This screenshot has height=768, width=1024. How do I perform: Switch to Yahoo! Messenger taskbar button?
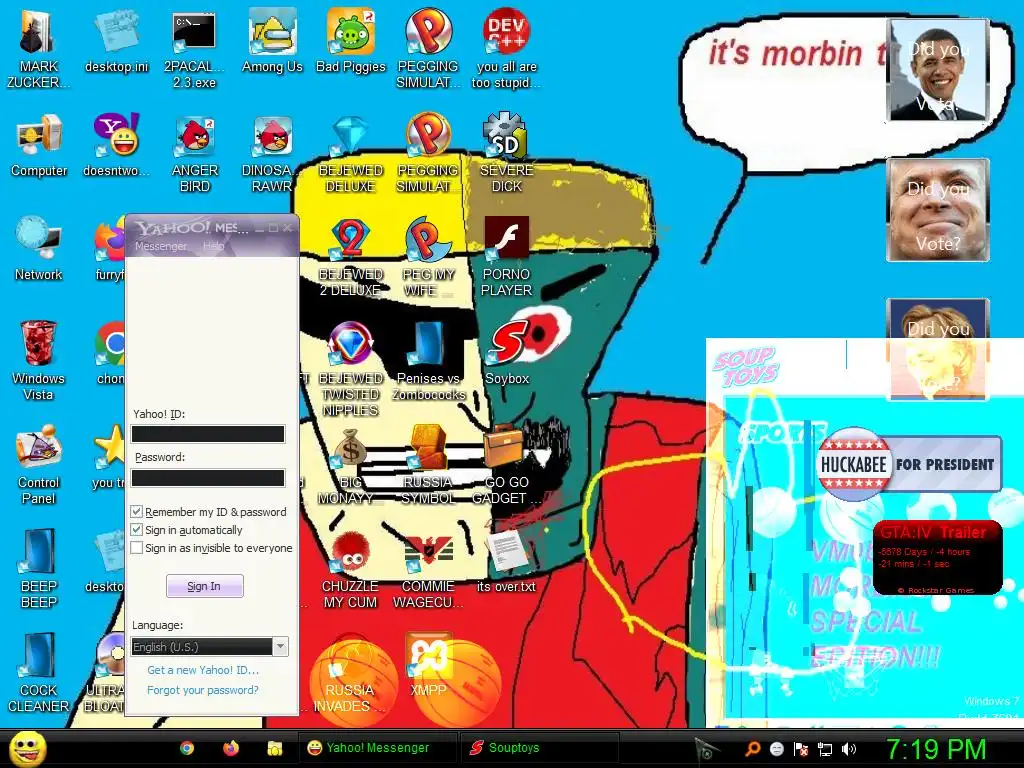pos(376,748)
